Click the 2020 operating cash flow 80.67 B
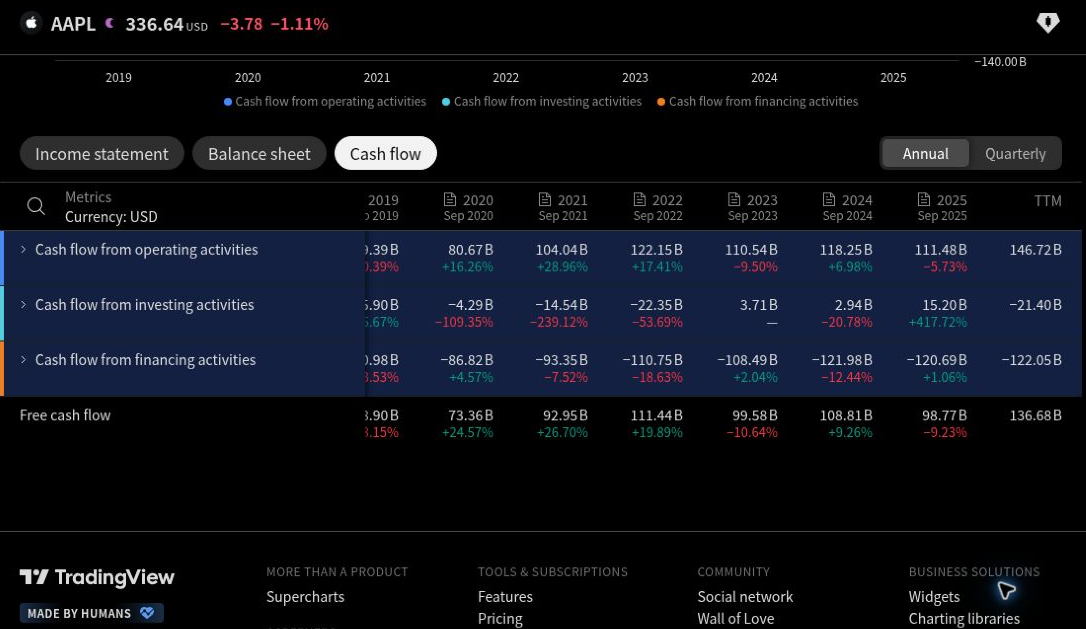 click(x=470, y=249)
